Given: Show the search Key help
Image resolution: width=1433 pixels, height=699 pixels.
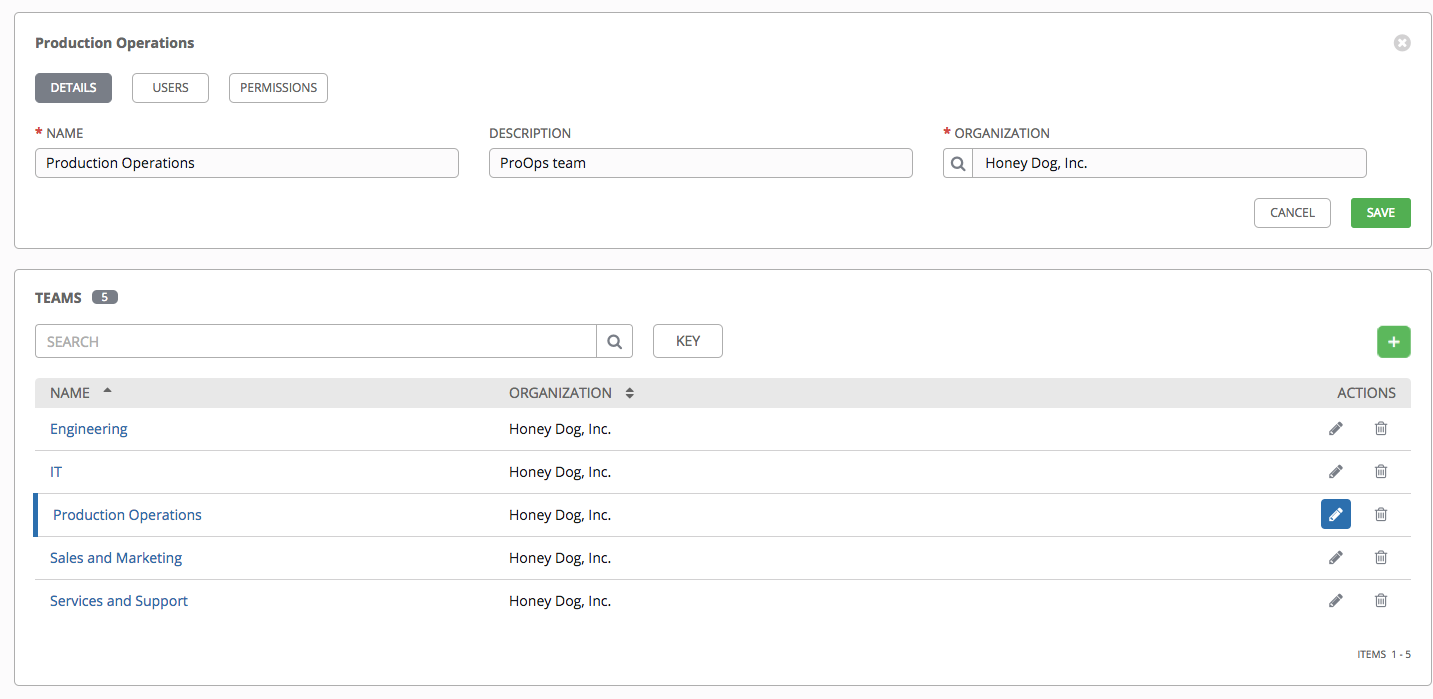Looking at the screenshot, I should [687, 341].
